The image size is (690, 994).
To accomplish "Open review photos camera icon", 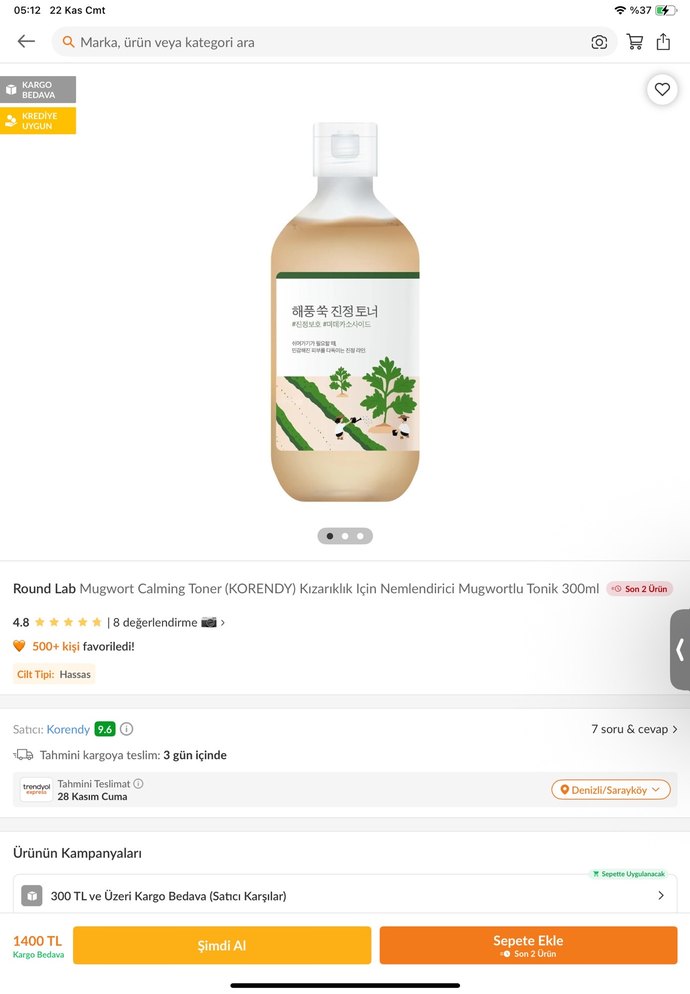I will [209, 622].
